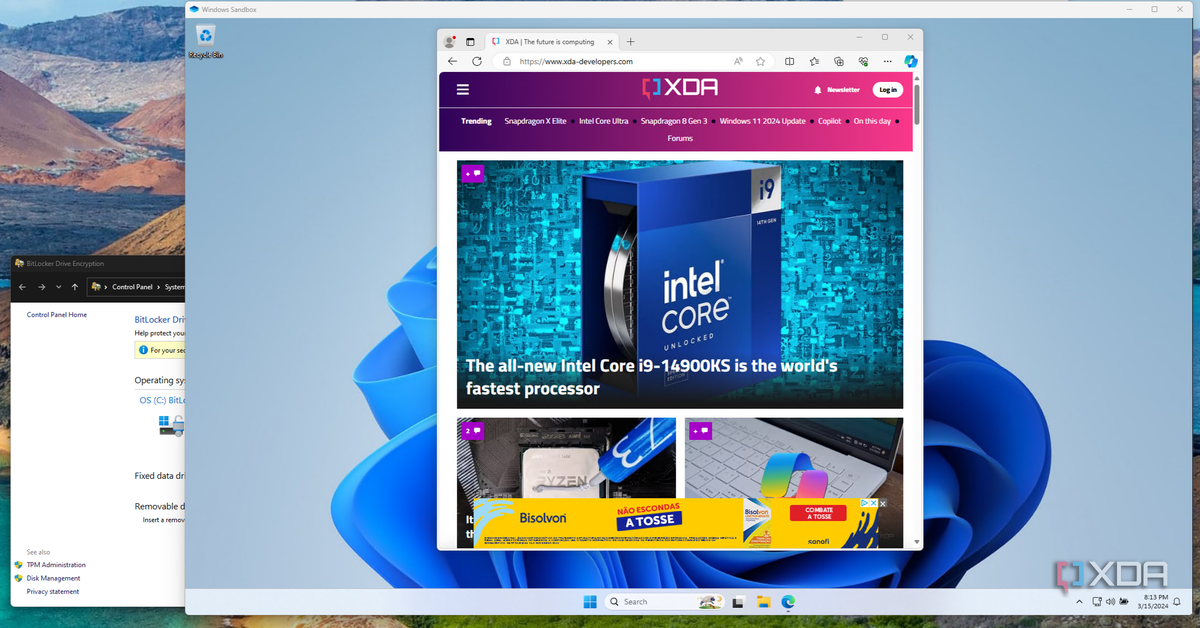Enter split screen view in Edge

point(789,61)
